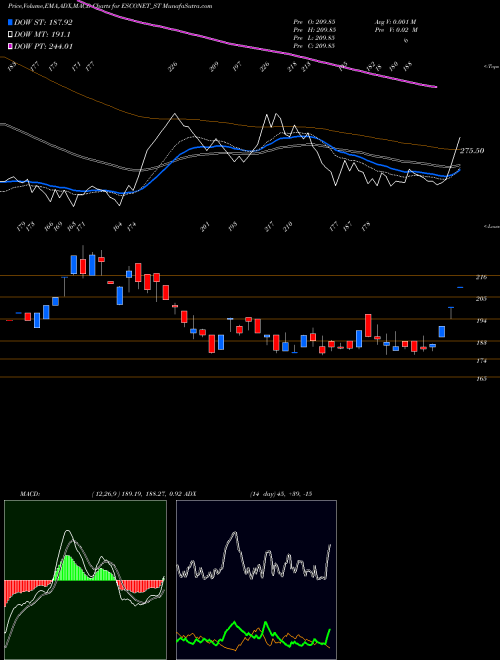Click the 165 price axis label
Screen dimensions: 500x660
tap(481, 379)
